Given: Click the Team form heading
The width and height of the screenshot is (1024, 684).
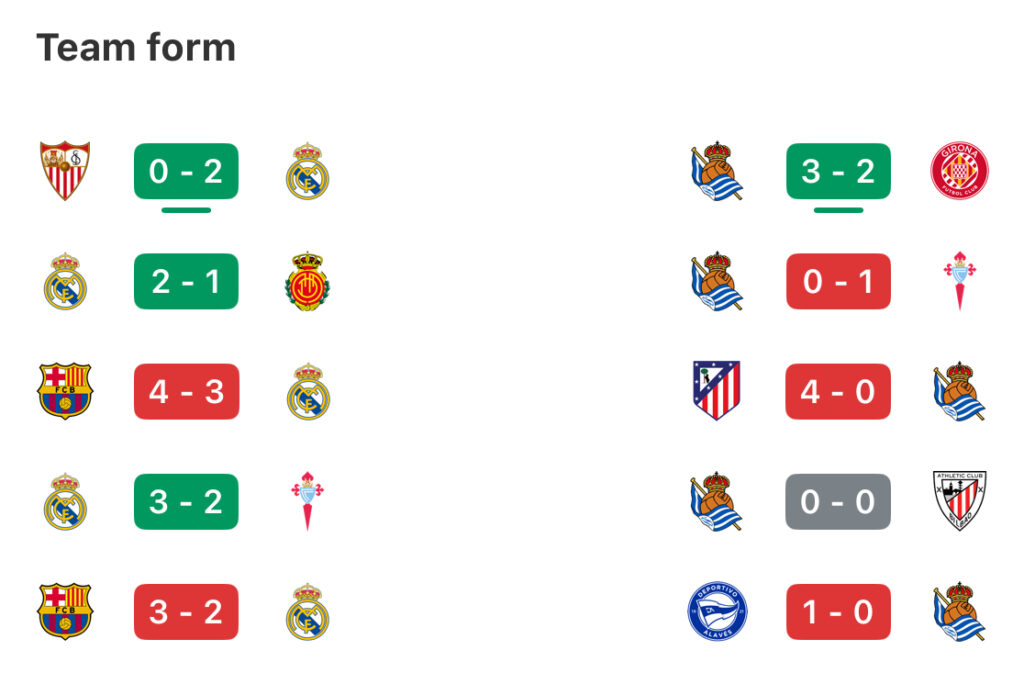Looking at the screenshot, I should (x=136, y=48).
